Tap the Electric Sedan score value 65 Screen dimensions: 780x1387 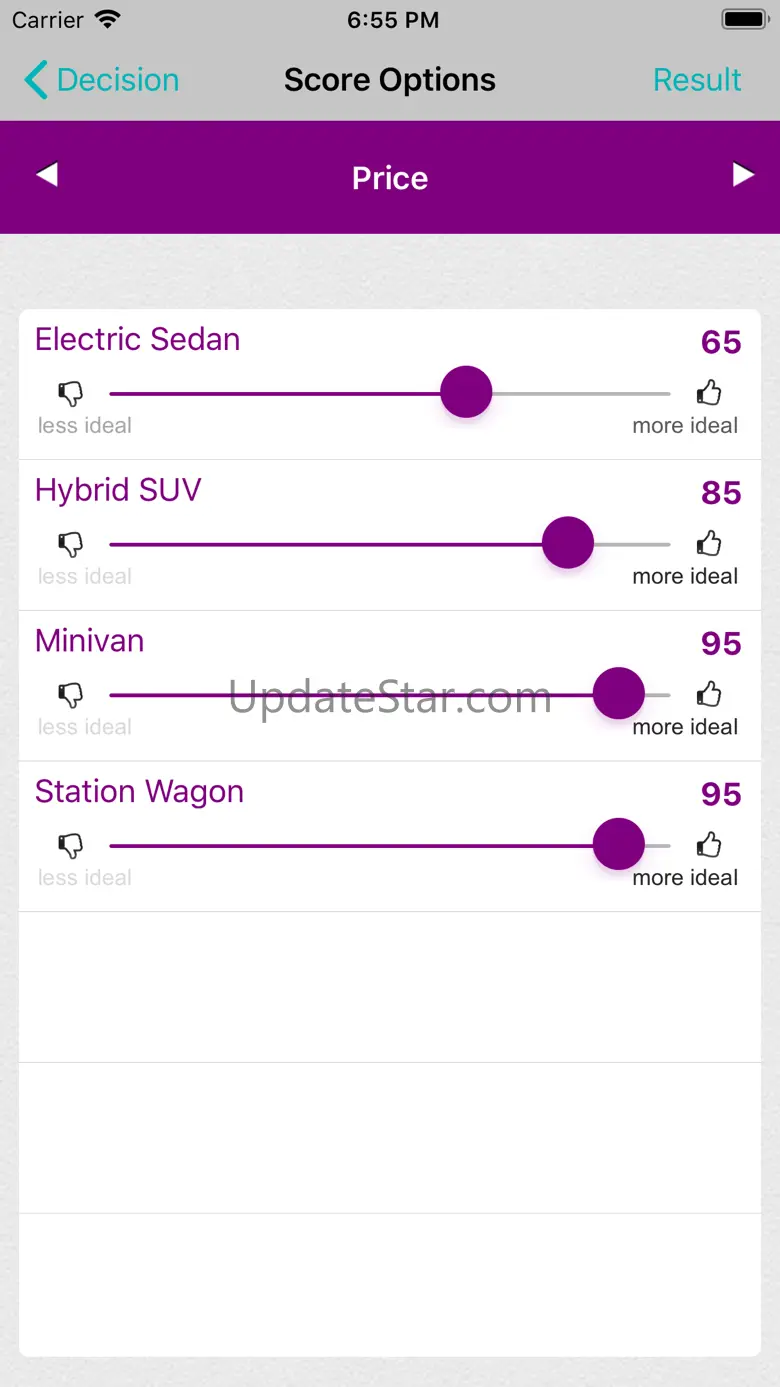(x=721, y=342)
